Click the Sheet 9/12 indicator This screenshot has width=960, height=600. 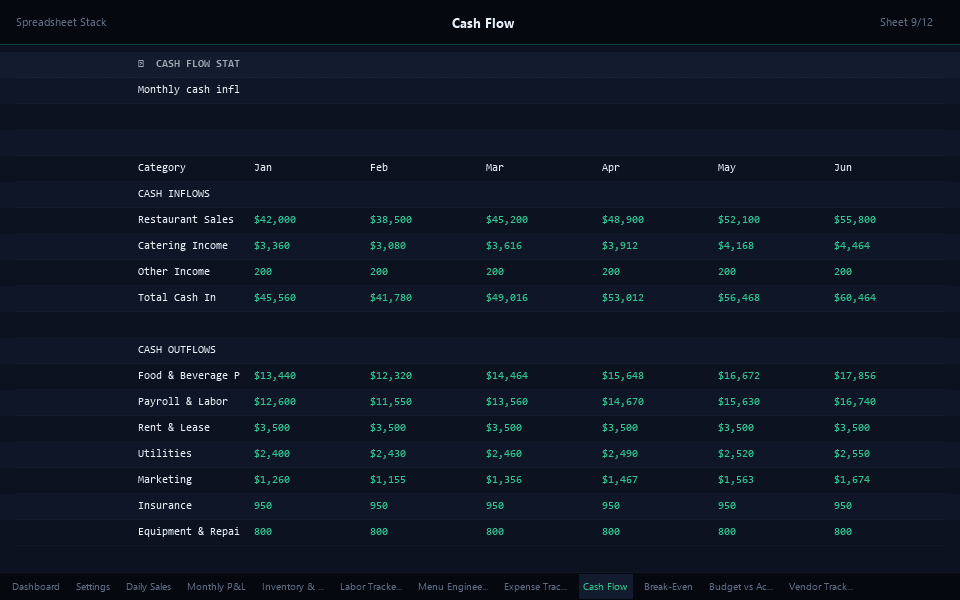tap(906, 23)
